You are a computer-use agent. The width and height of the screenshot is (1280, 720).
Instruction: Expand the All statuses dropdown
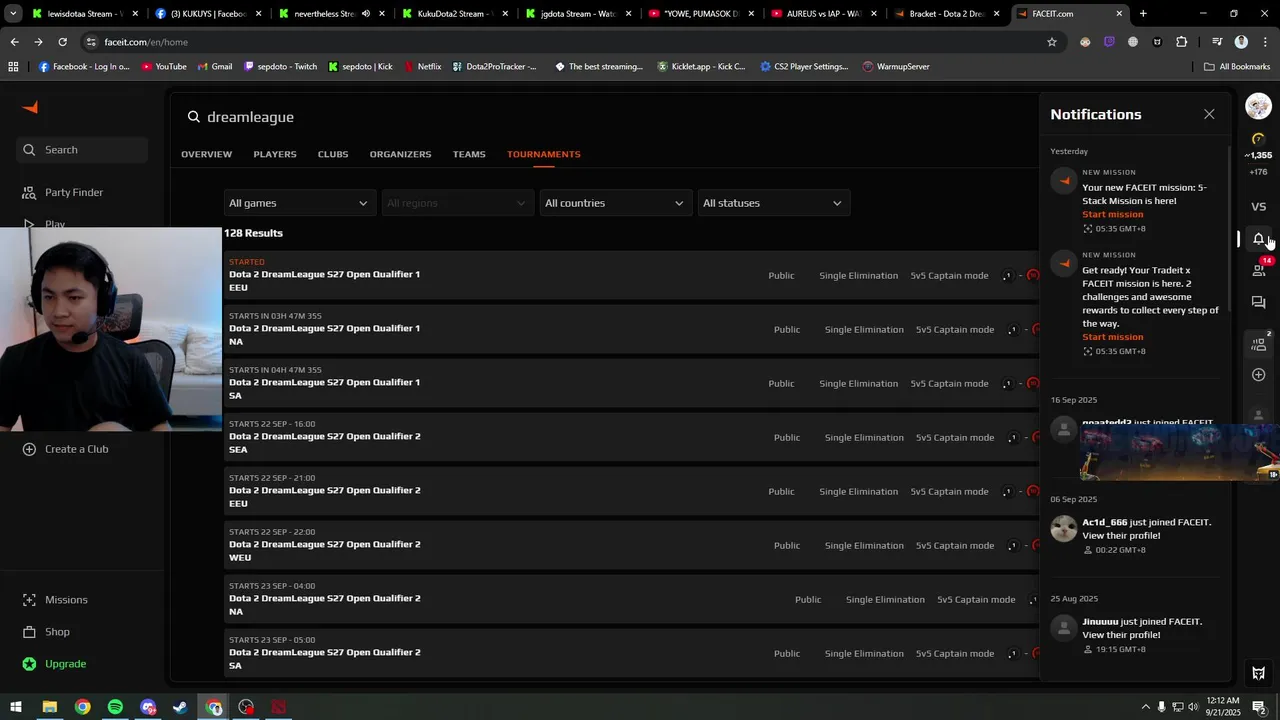pyautogui.click(x=773, y=203)
